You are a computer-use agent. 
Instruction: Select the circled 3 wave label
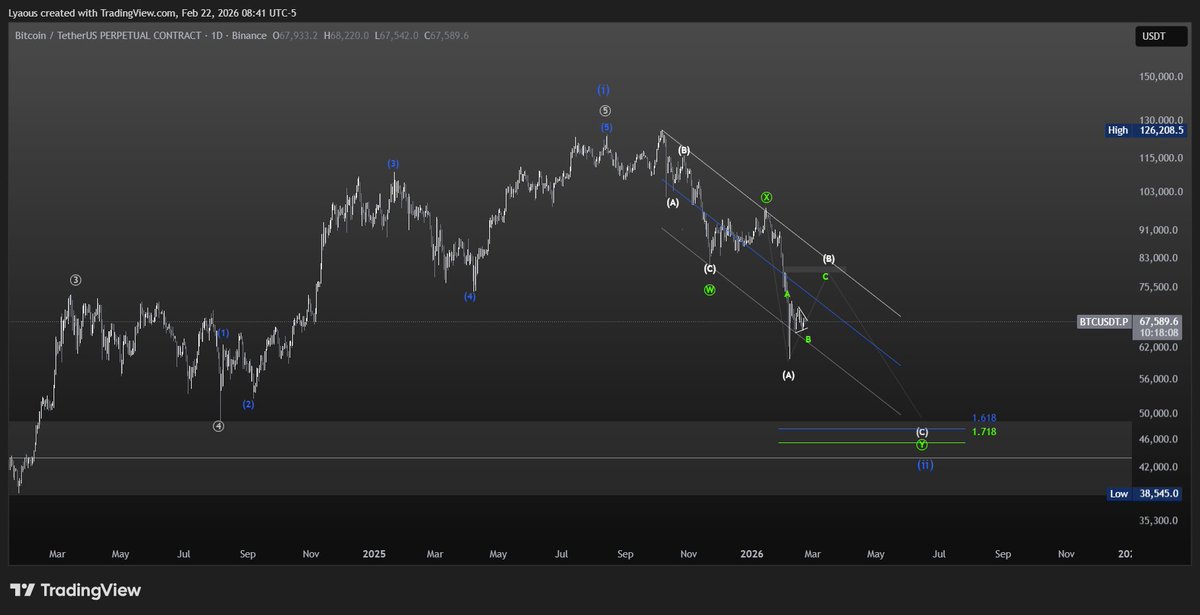pyautogui.click(x=75, y=279)
